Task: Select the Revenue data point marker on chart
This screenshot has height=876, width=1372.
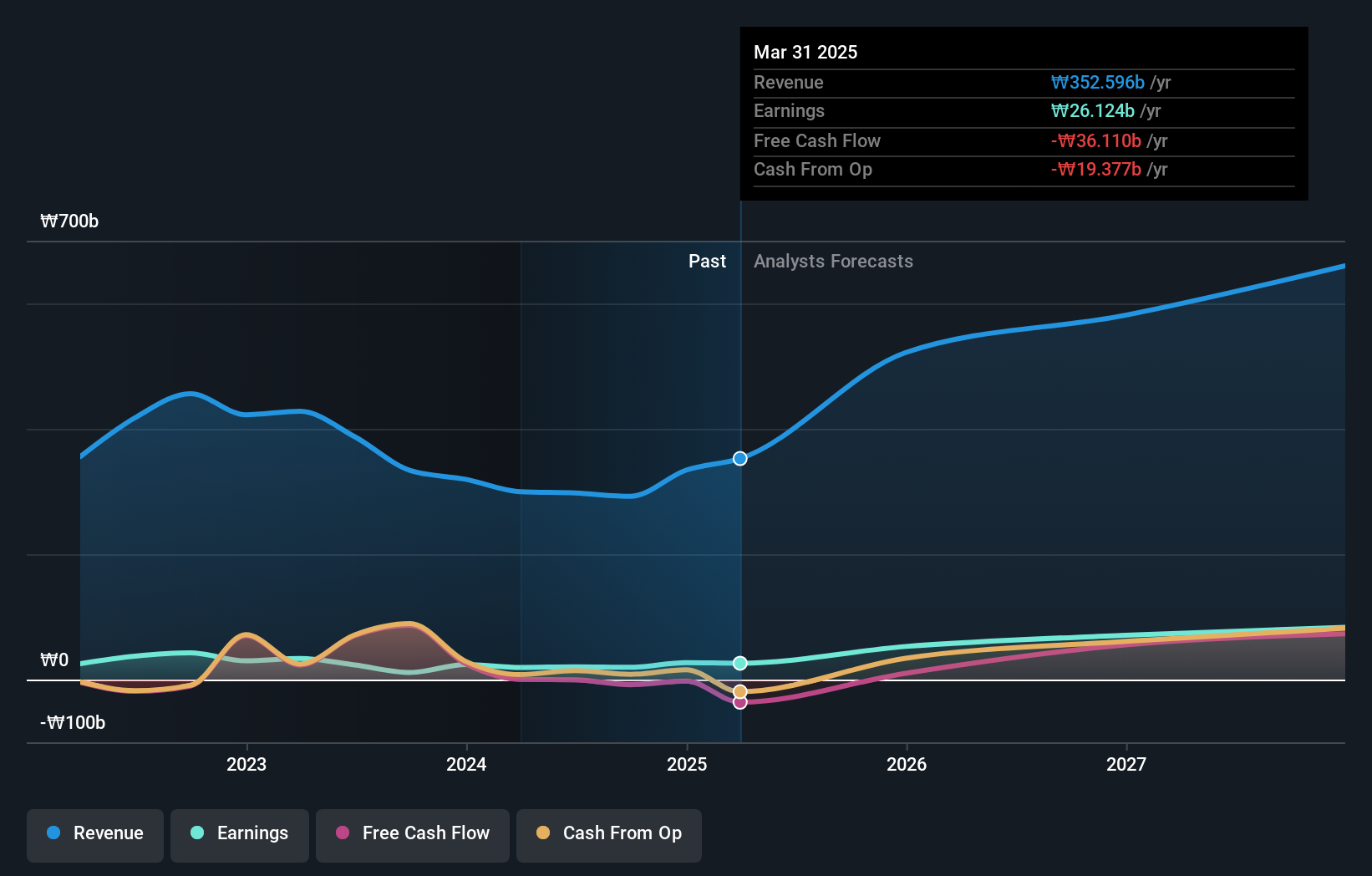Action: 739,458
